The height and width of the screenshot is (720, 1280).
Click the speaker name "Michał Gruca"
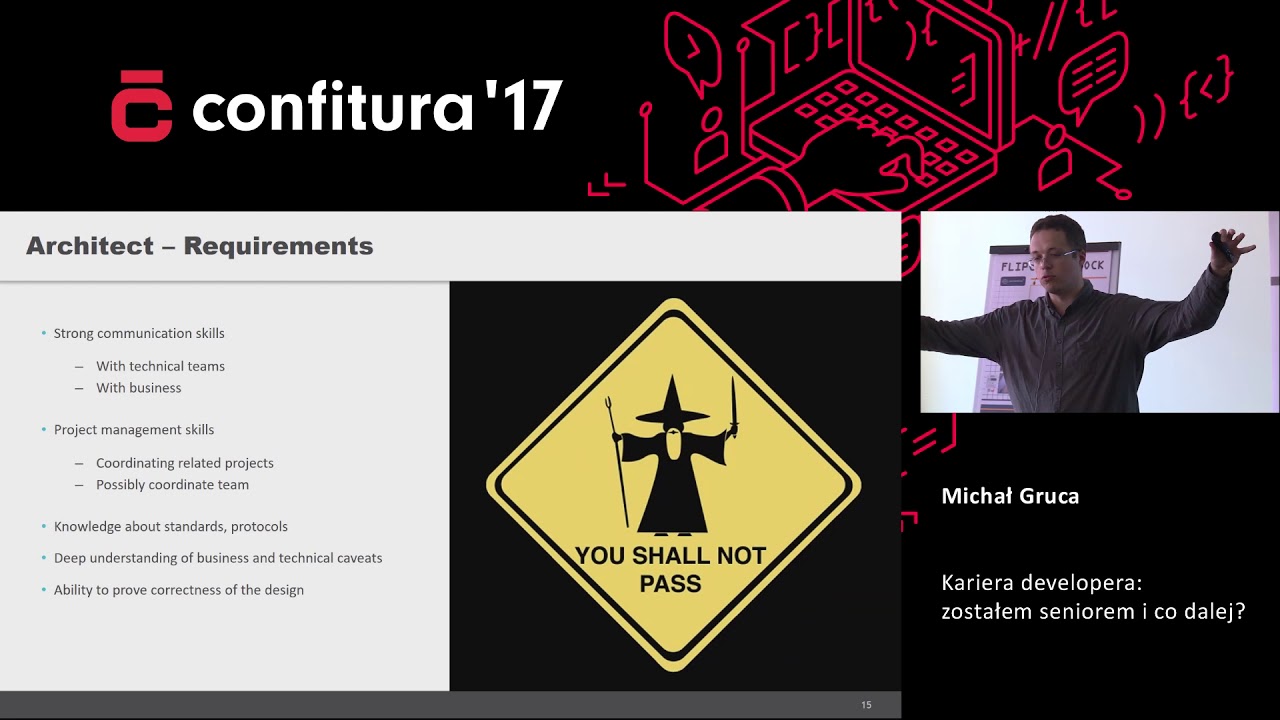[x=1010, y=496]
